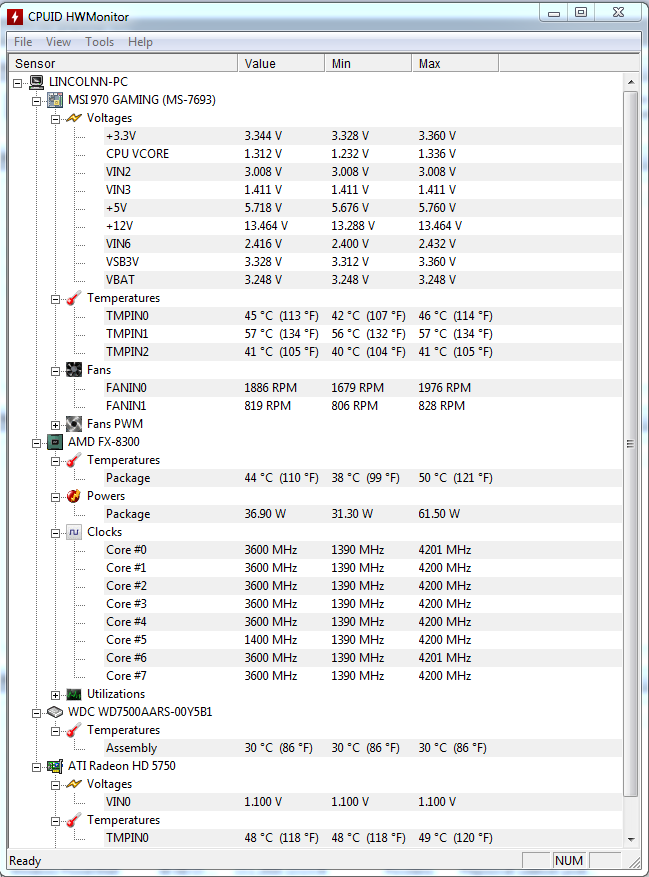Open the File menu
Viewport: 649px width, 877px height.
[23, 42]
